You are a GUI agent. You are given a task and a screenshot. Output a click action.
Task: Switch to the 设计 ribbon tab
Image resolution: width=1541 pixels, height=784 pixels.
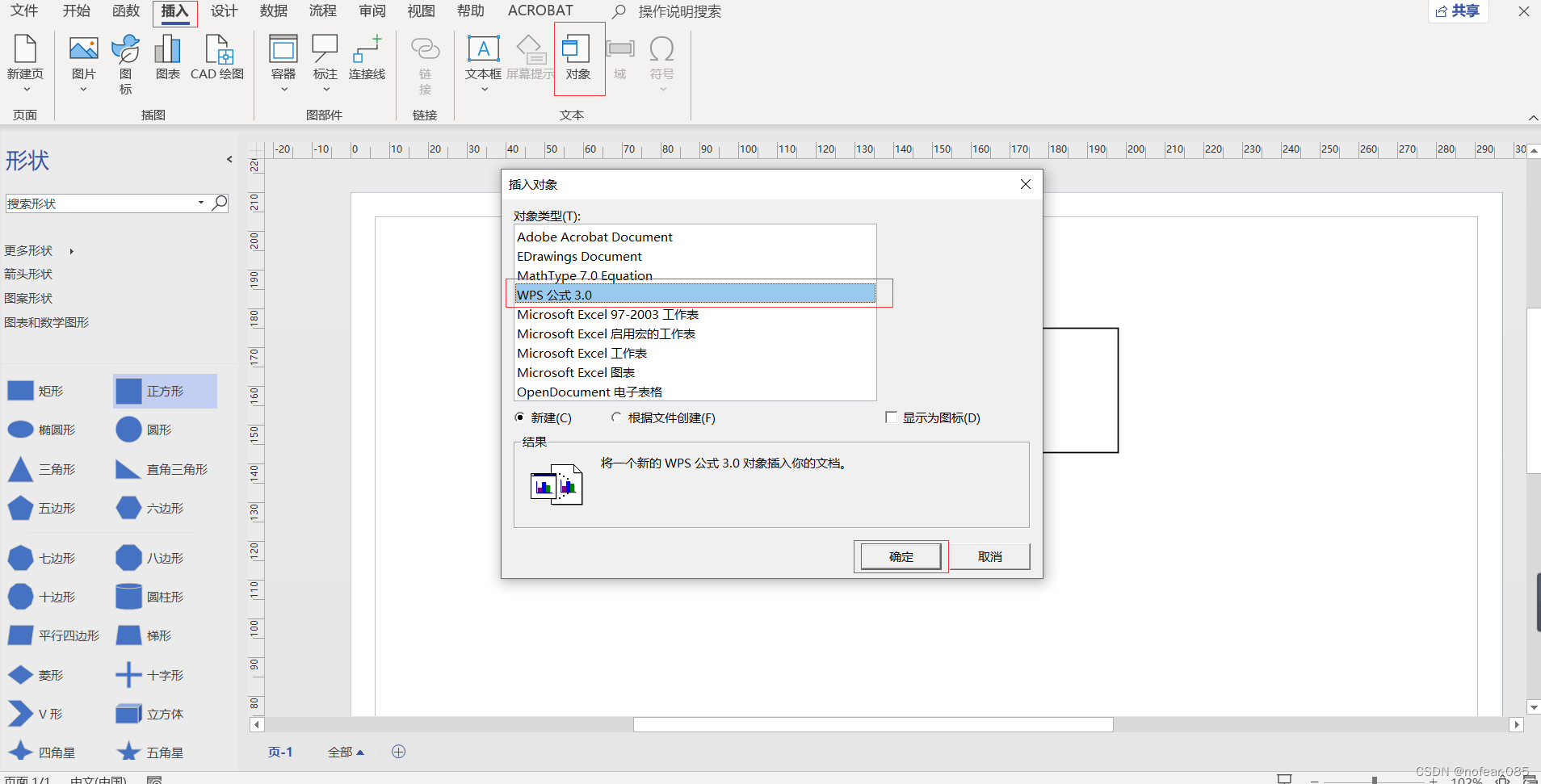pyautogui.click(x=224, y=11)
